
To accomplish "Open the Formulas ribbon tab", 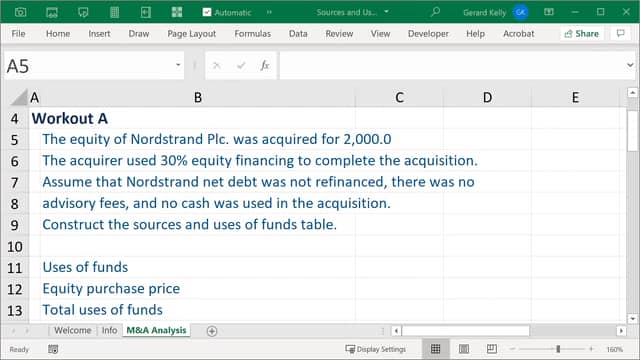I will coord(252,33).
